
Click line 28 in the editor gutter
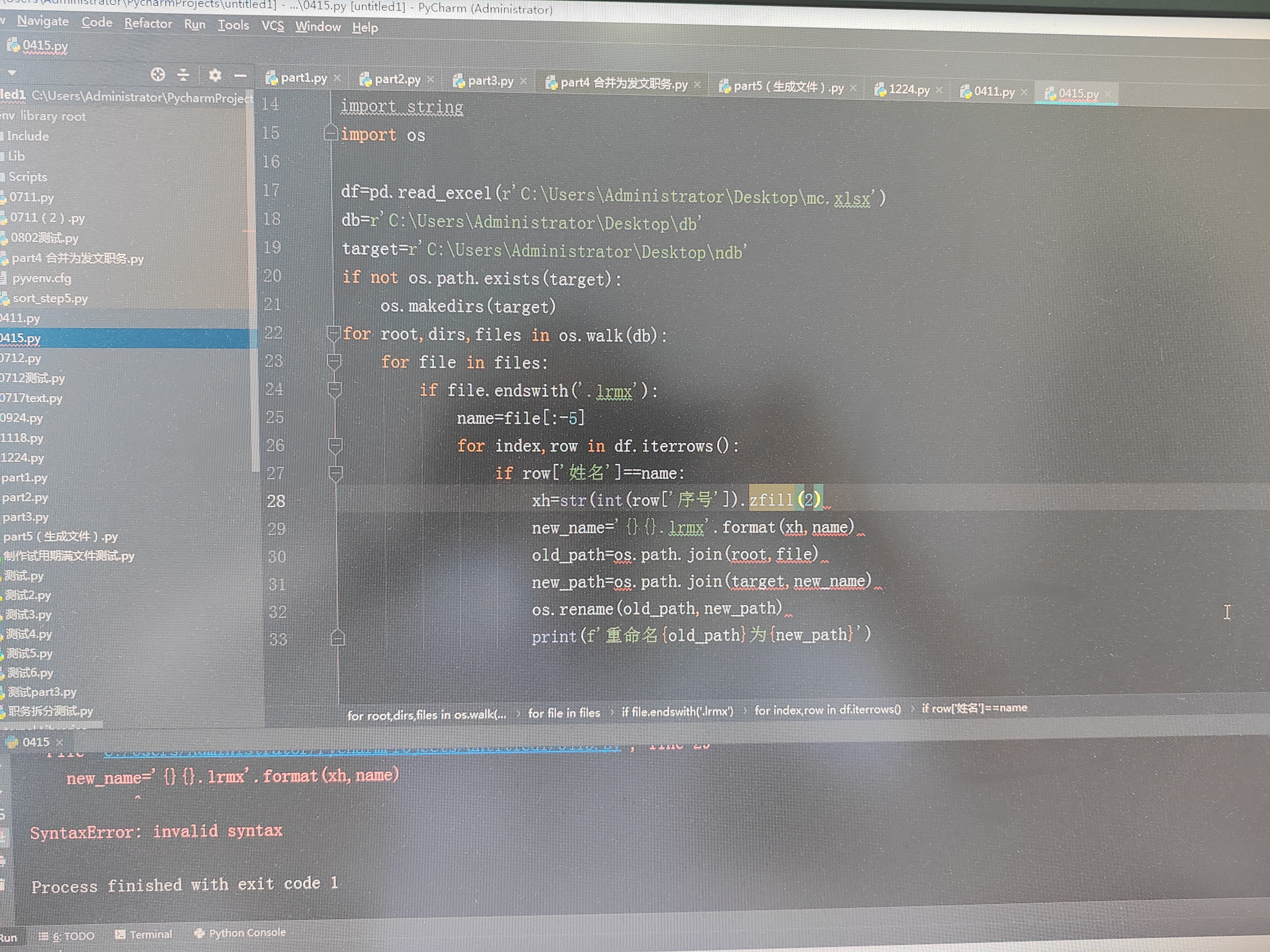[276, 501]
